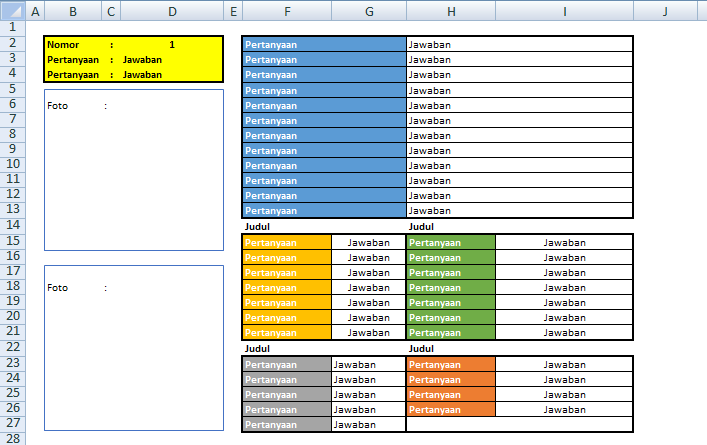The width and height of the screenshot is (707, 445).
Task: Click the Jawaban cell in column G row 25
Action: pos(369,395)
